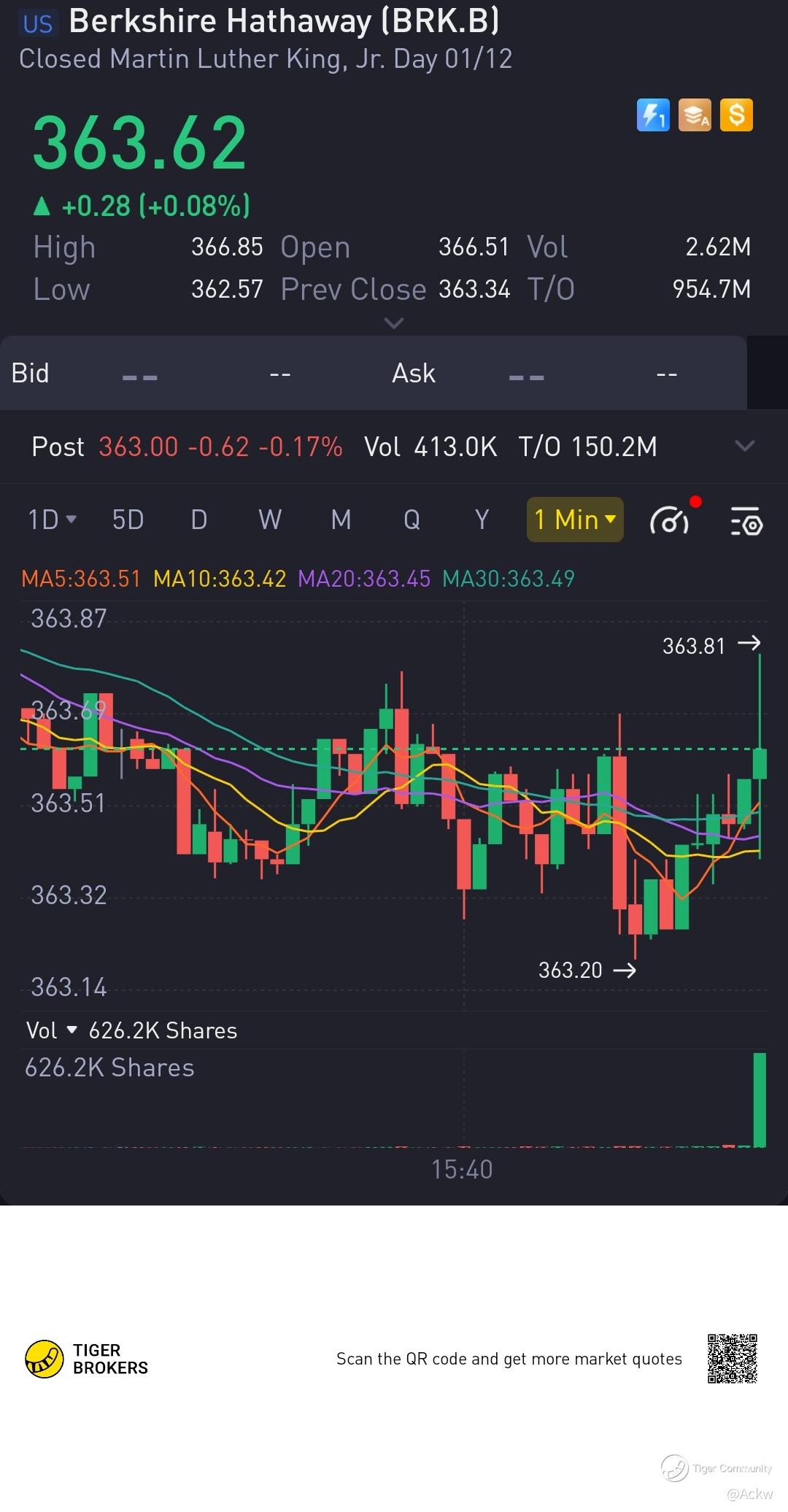Tap the orange stacked layers badge icon
The width and height of the screenshot is (788, 1512).
click(x=695, y=115)
